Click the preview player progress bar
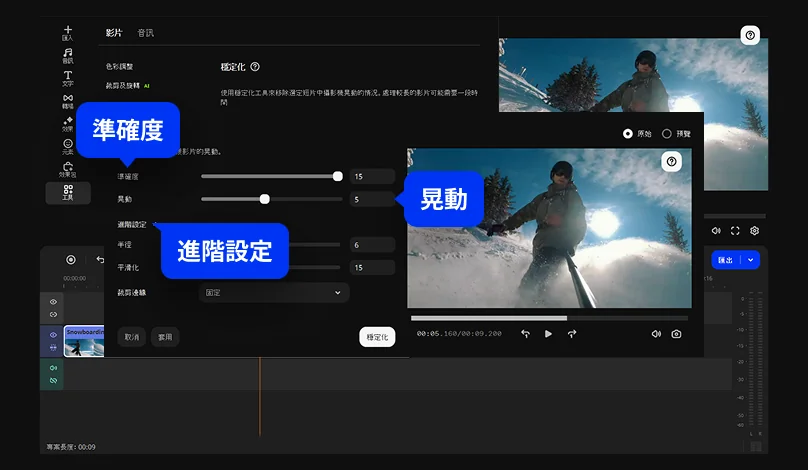808x470 pixels. point(549,318)
